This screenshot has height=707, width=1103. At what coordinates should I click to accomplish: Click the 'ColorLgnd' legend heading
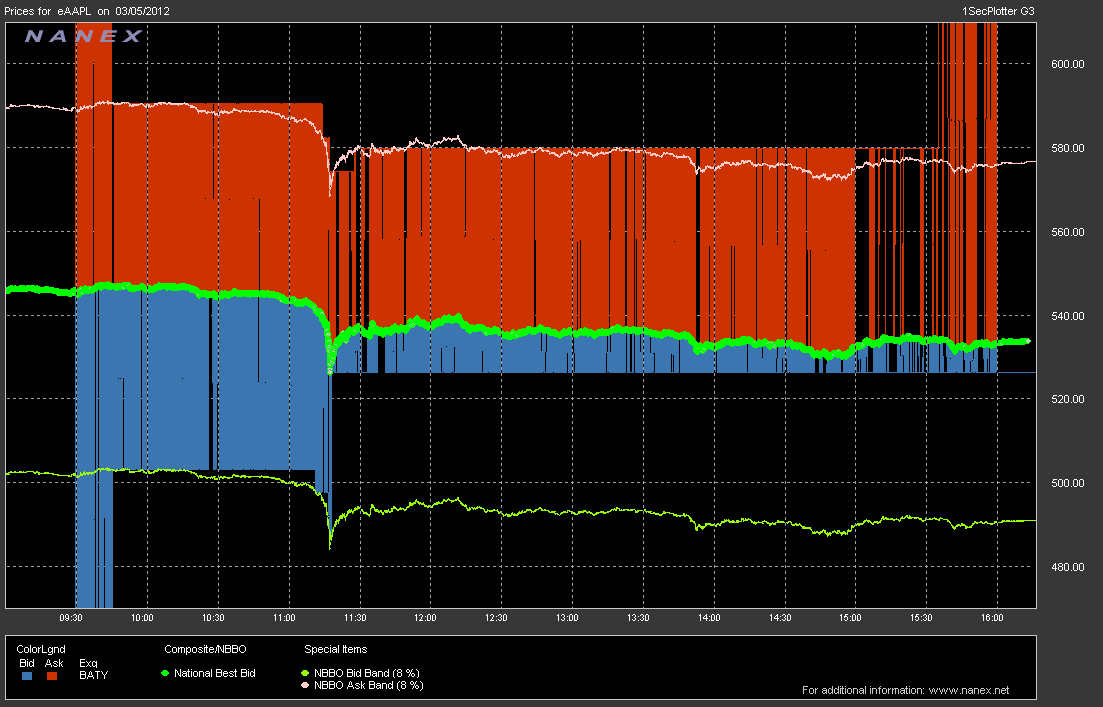click(41, 649)
